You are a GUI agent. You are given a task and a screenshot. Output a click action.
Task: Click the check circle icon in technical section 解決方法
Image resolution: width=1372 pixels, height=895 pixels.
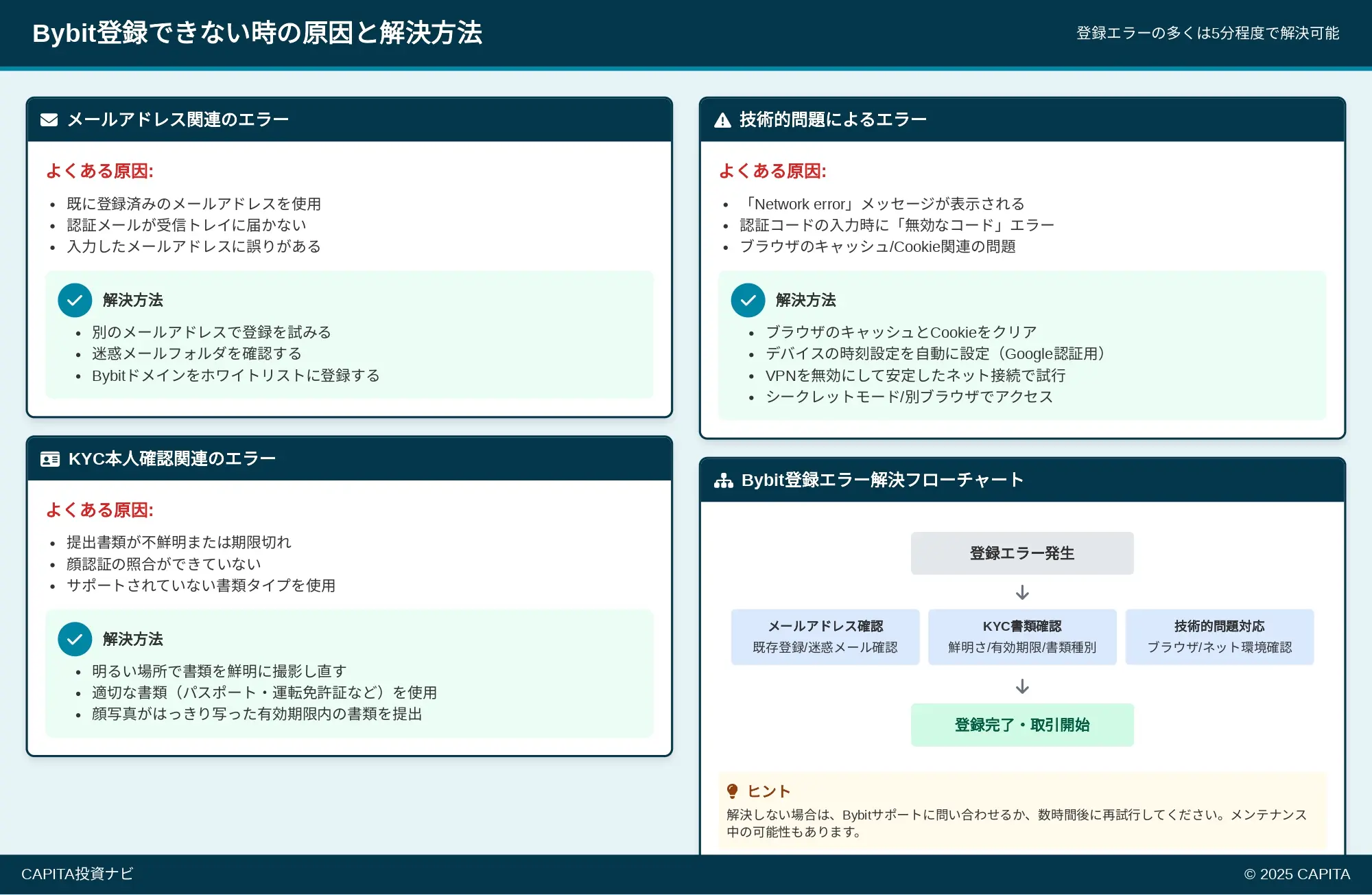point(748,301)
